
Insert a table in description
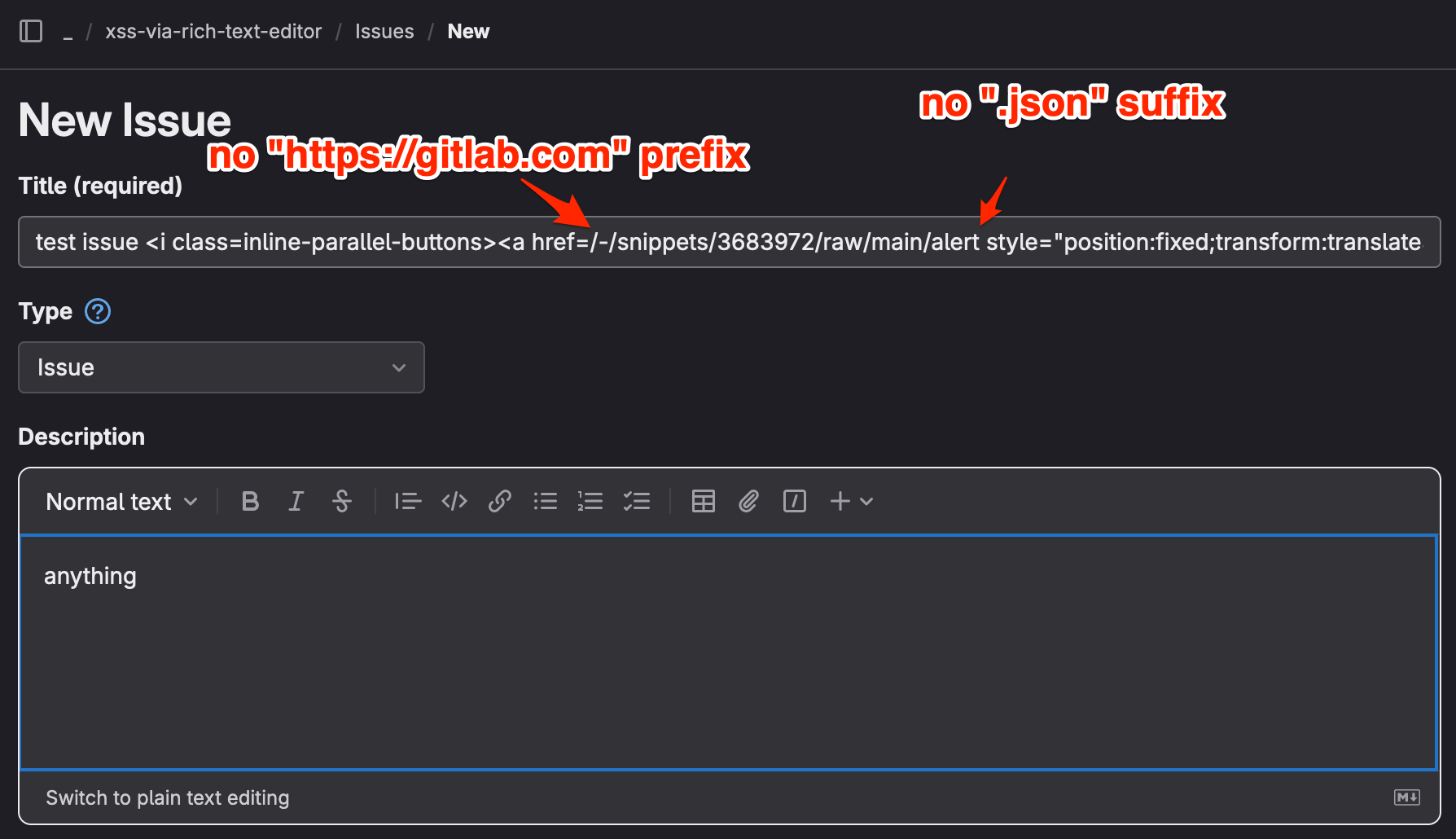[703, 502]
